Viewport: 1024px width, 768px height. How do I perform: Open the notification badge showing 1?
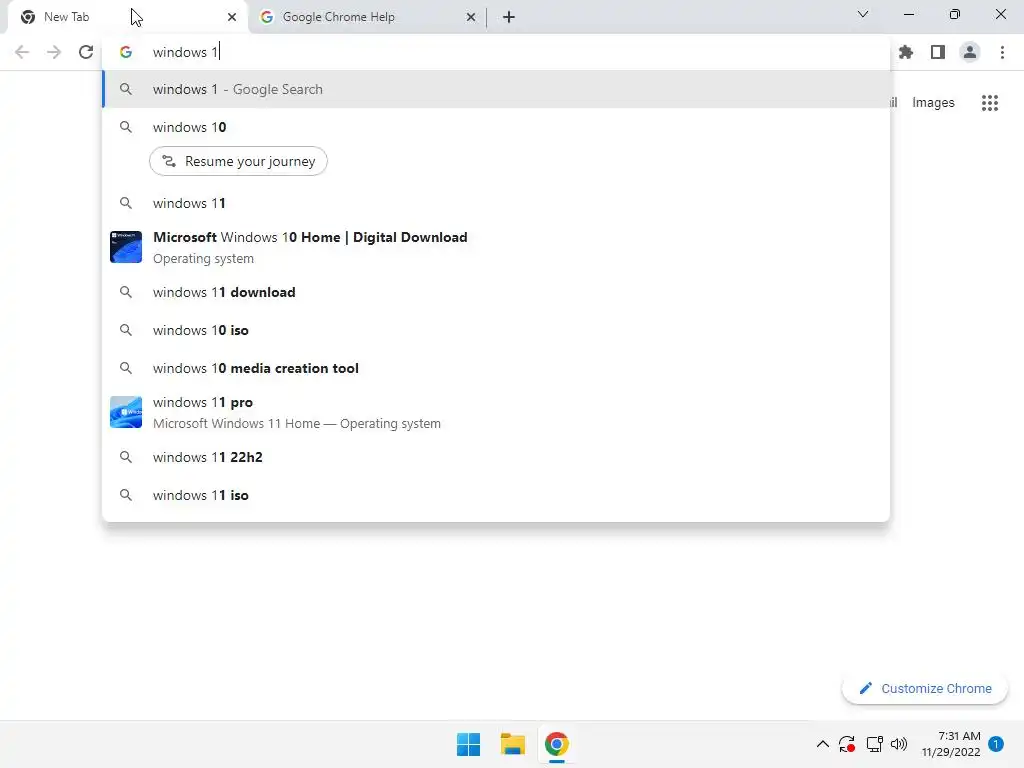996,744
